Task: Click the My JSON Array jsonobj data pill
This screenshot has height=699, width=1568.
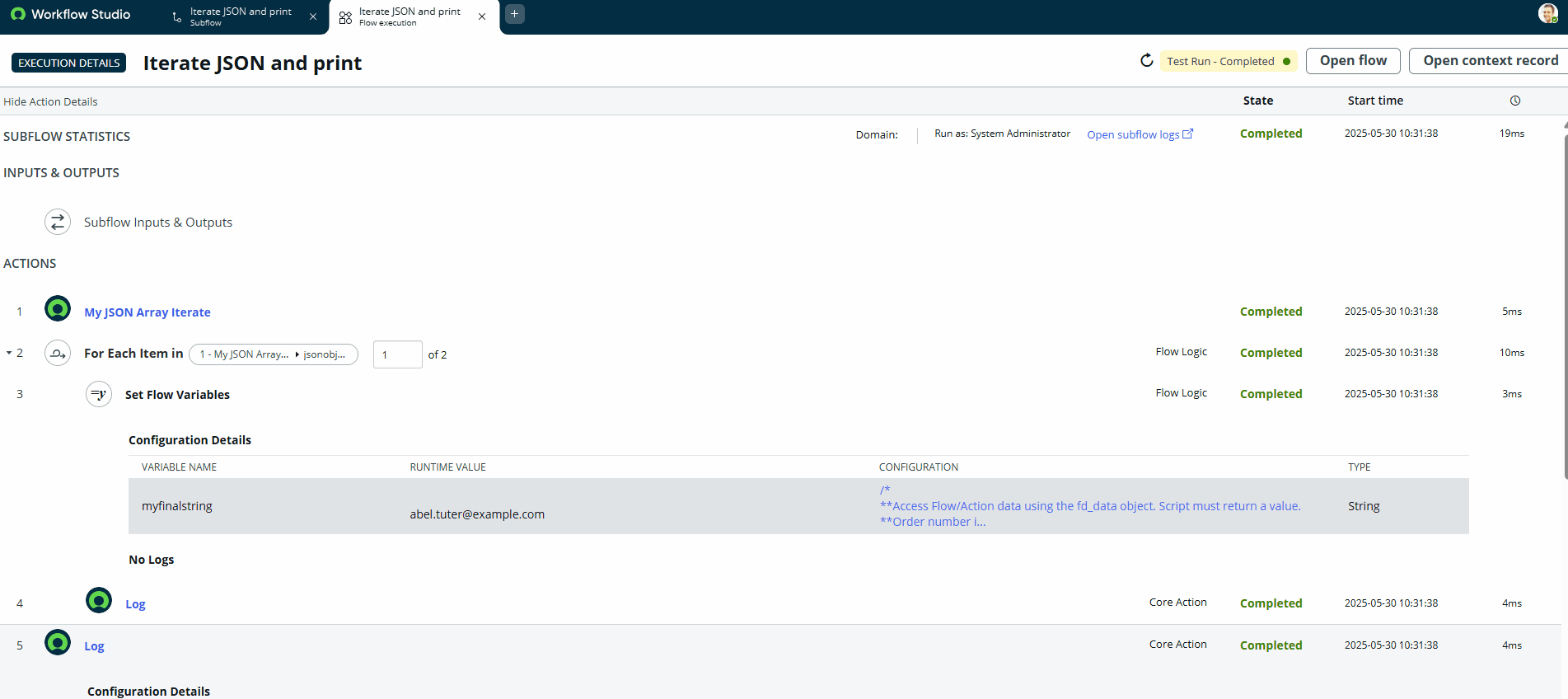Action: (274, 354)
